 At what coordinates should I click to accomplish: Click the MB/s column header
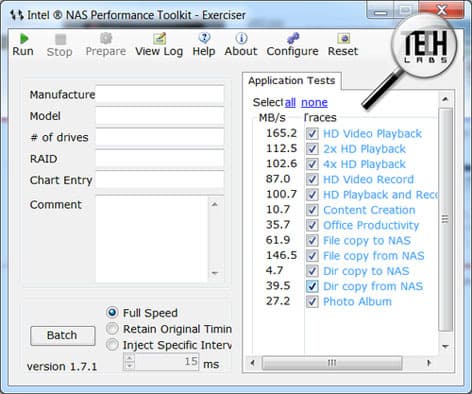pos(272,118)
